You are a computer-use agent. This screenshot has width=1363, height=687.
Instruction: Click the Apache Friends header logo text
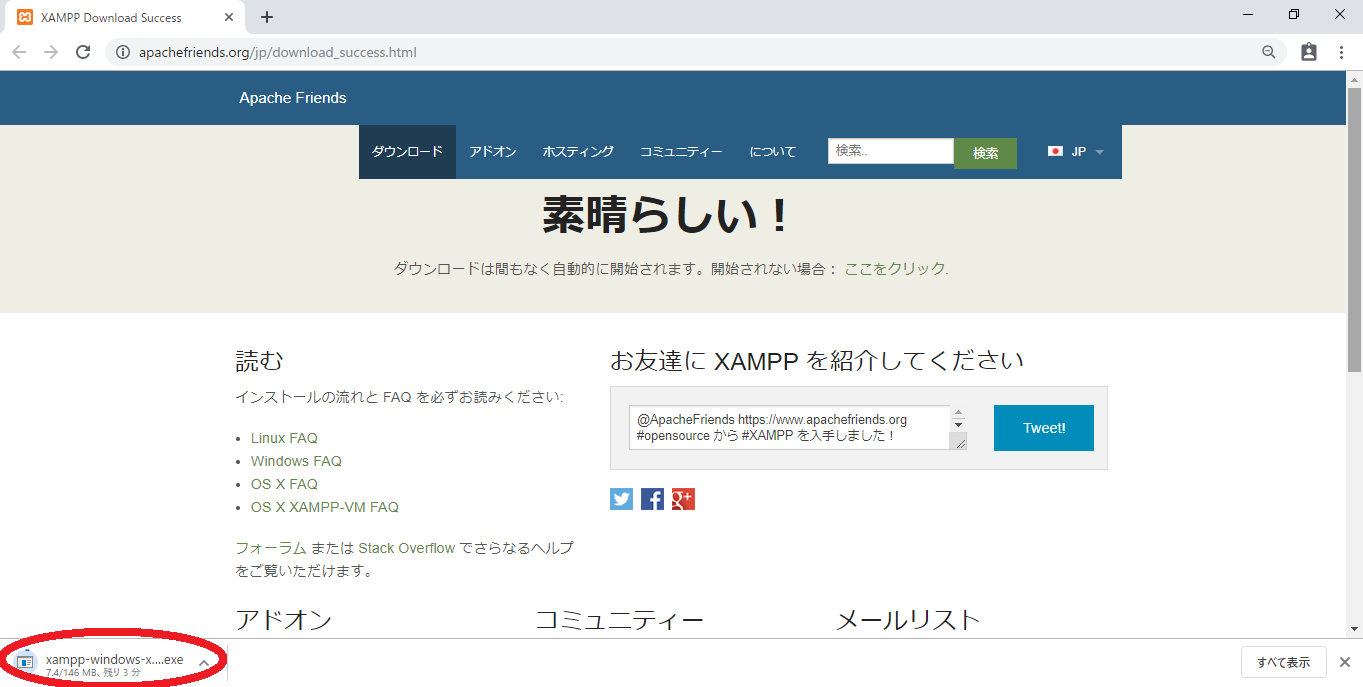click(x=293, y=98)
